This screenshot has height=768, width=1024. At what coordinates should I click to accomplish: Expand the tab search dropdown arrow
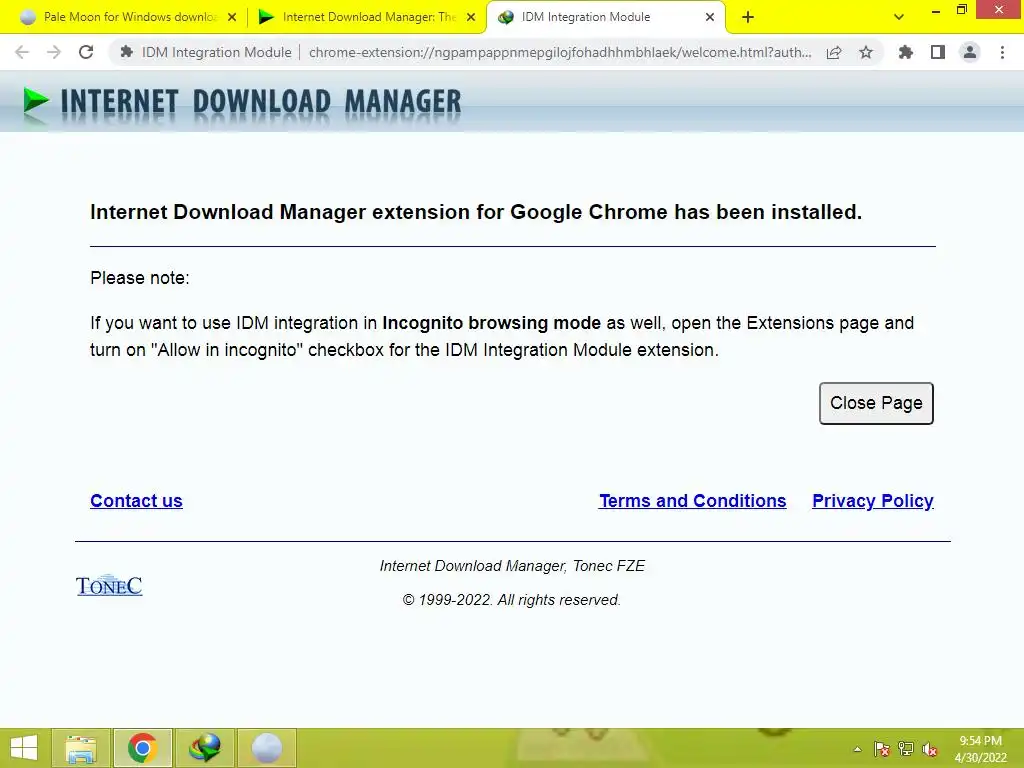tap(899, 17)
